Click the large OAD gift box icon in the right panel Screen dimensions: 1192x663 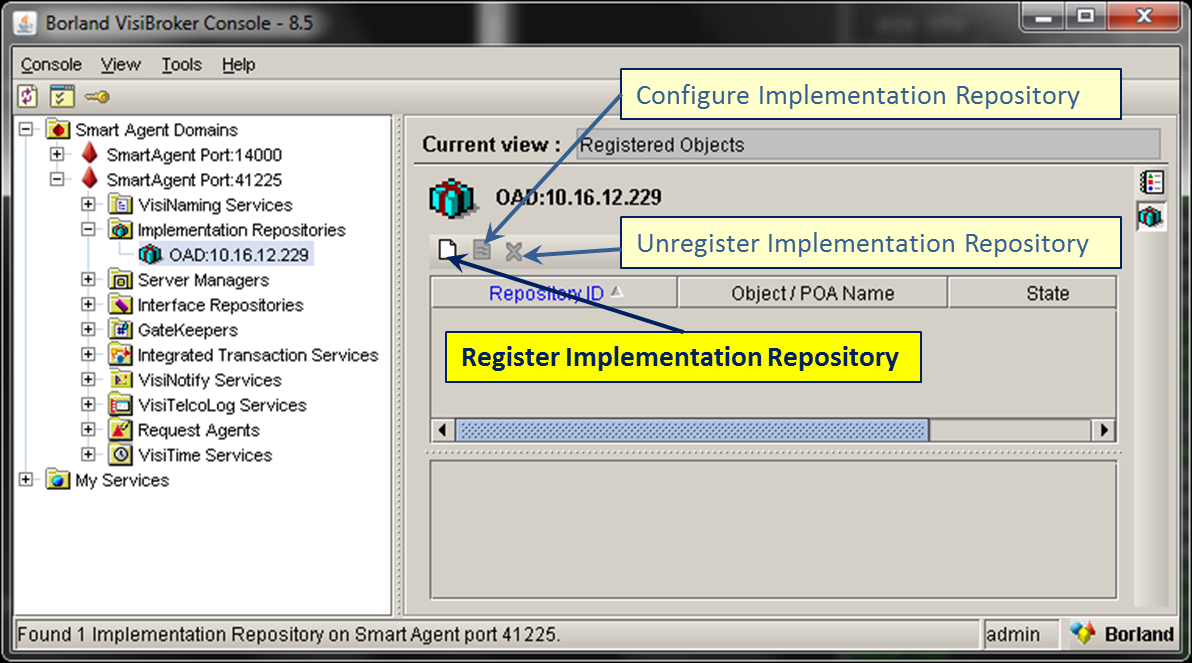pos(452,198)
